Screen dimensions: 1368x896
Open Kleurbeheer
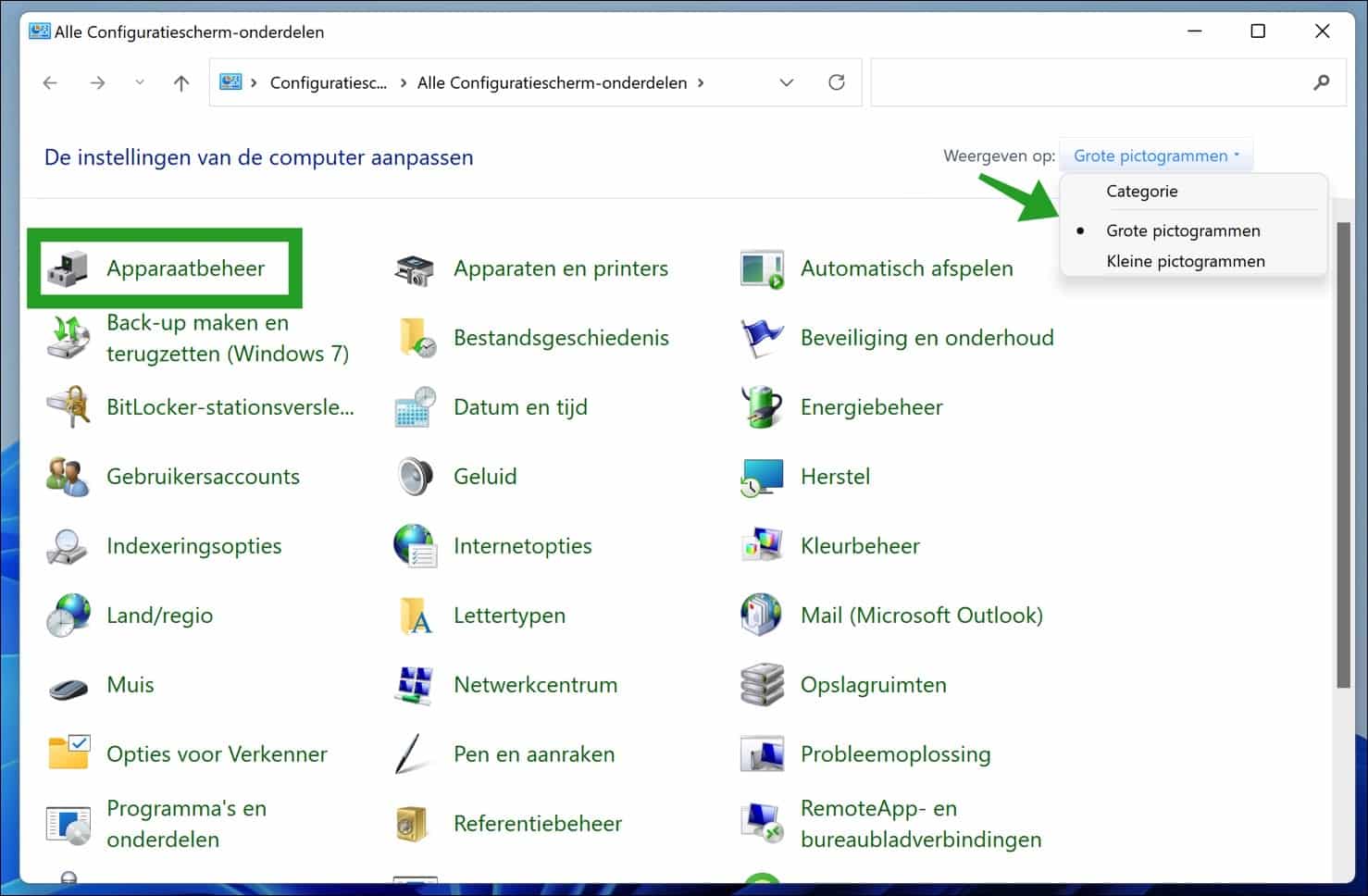[860, 545]
